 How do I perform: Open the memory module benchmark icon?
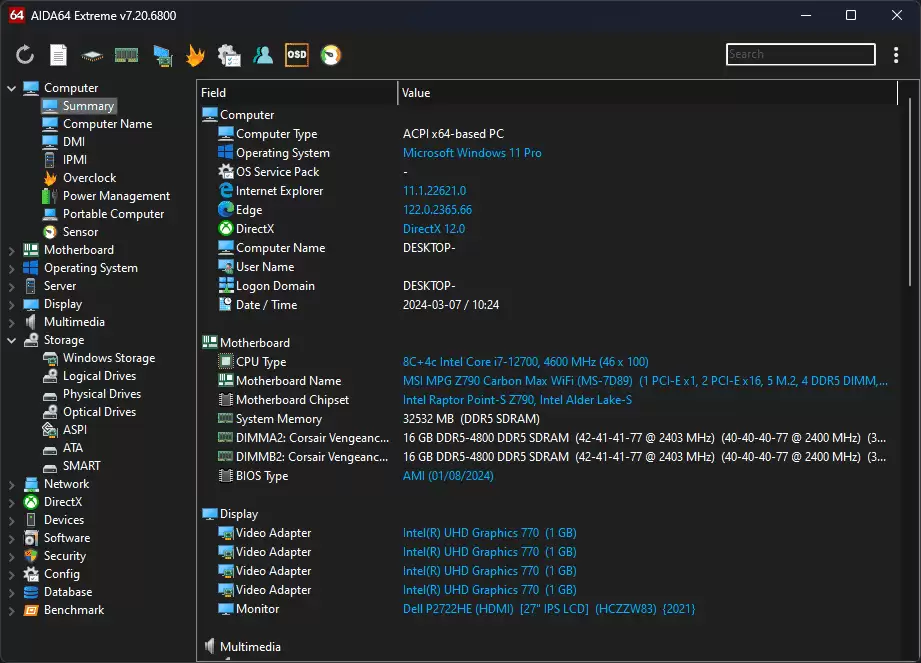(x=126, y=55)
